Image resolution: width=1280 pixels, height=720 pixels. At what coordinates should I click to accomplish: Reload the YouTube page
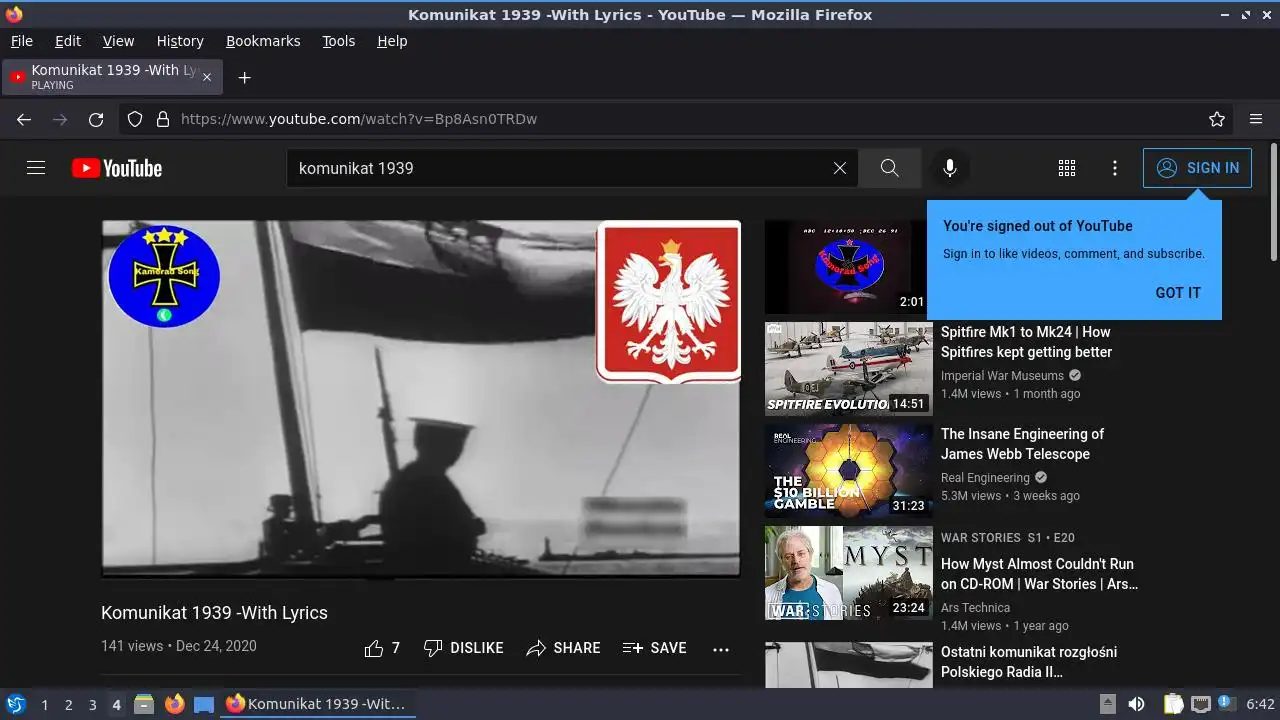(96, 119)
